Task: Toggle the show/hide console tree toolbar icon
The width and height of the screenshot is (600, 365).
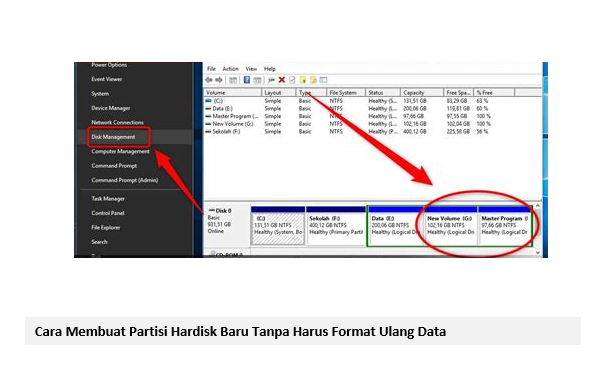Action: click(x=233, y=80)
